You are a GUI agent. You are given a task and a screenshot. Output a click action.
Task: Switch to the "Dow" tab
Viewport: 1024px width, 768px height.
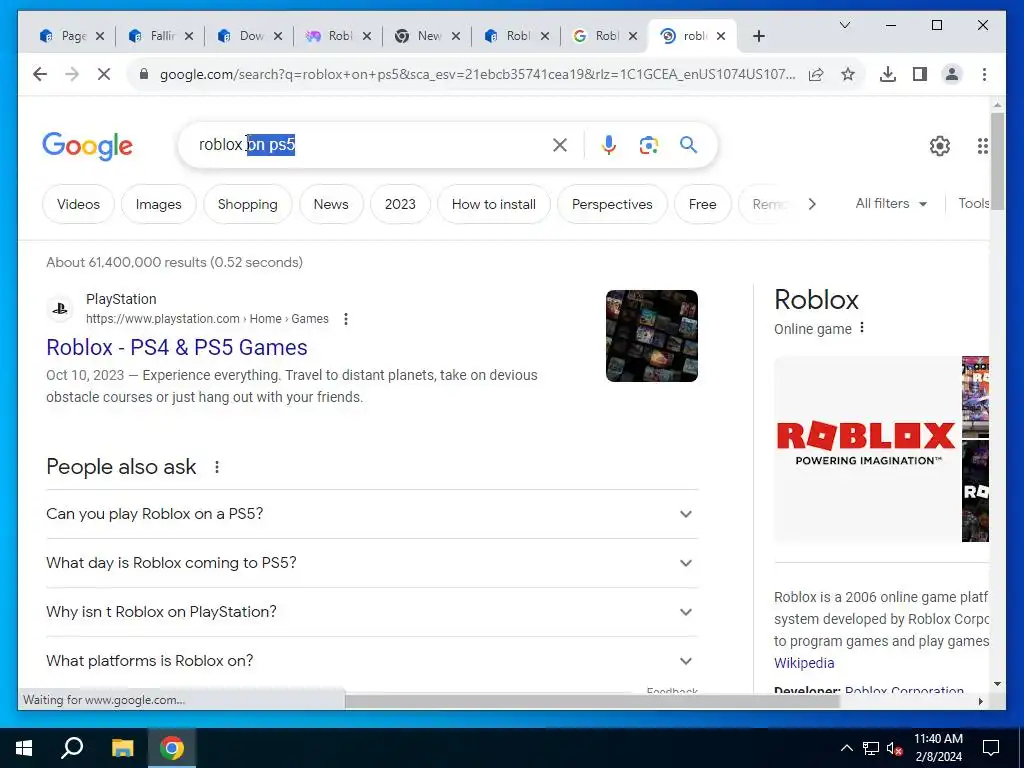click(249, 37)
